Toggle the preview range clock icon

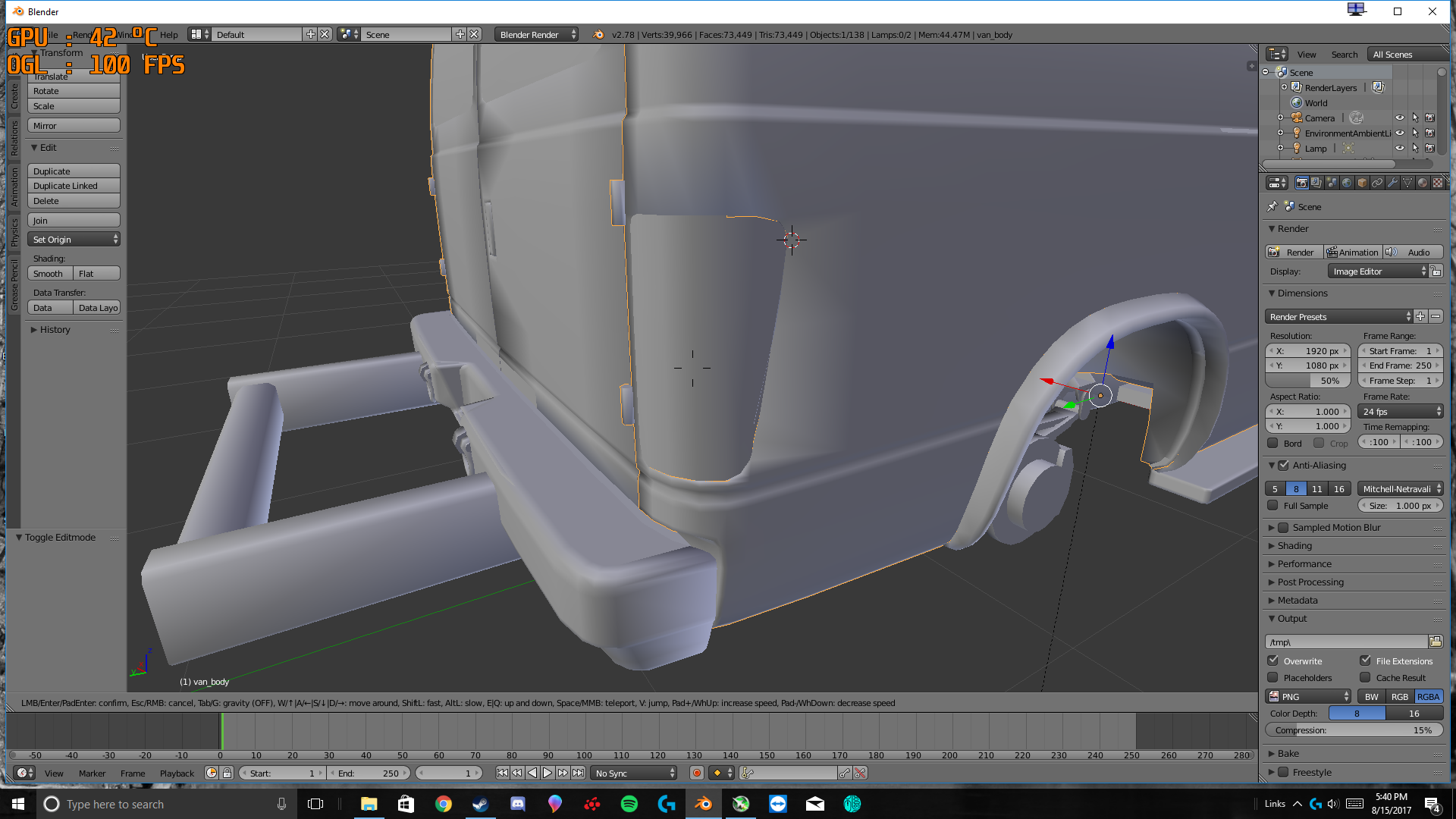pyautogui.click(x=212, y=773)
